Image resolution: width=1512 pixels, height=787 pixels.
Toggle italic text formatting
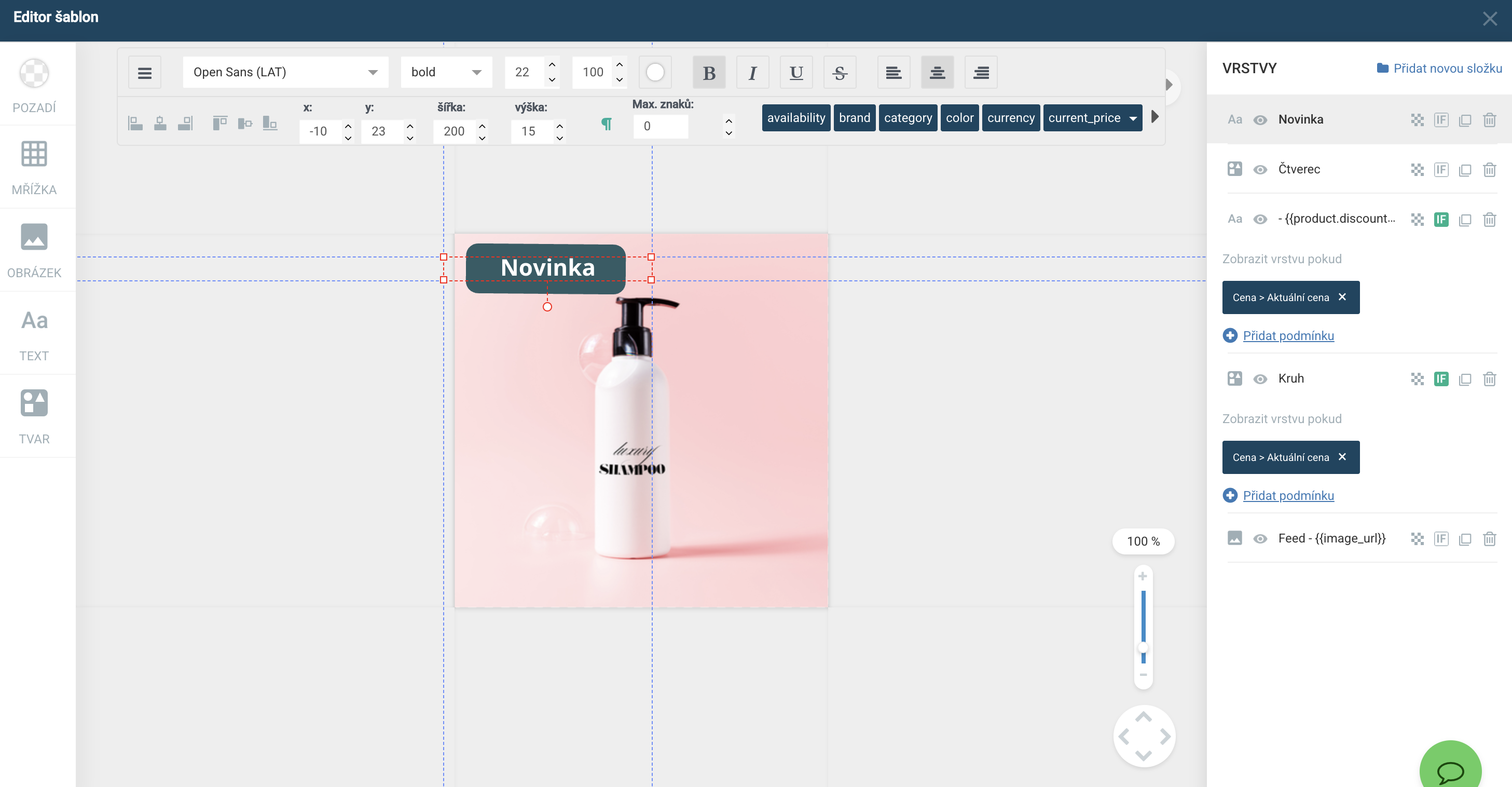pyautogui.click(x=752, y=72)
